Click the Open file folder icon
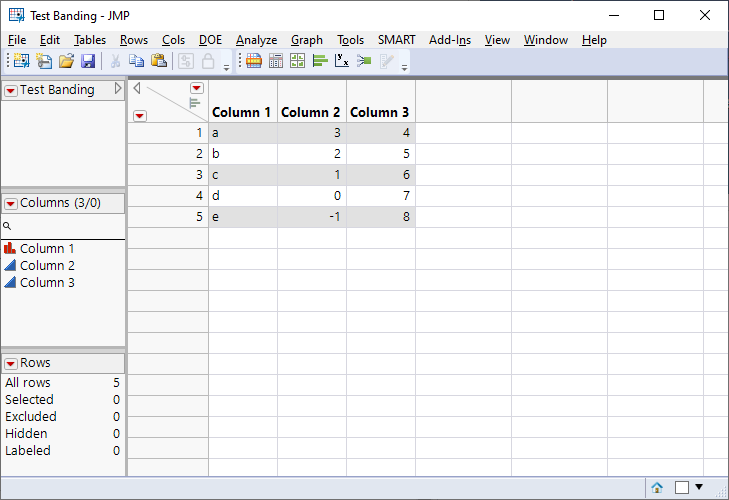 [x=66, y=61]
